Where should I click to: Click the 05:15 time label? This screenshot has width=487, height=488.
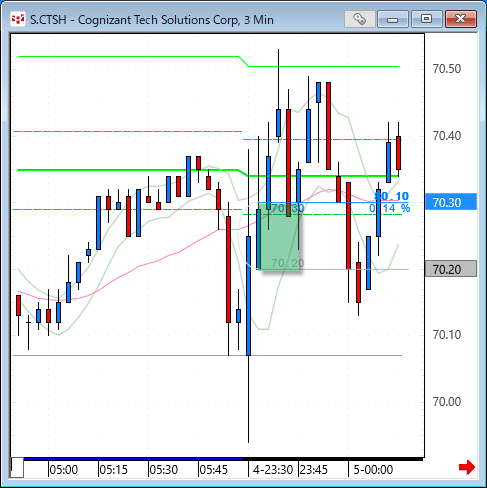pos(113,470)
